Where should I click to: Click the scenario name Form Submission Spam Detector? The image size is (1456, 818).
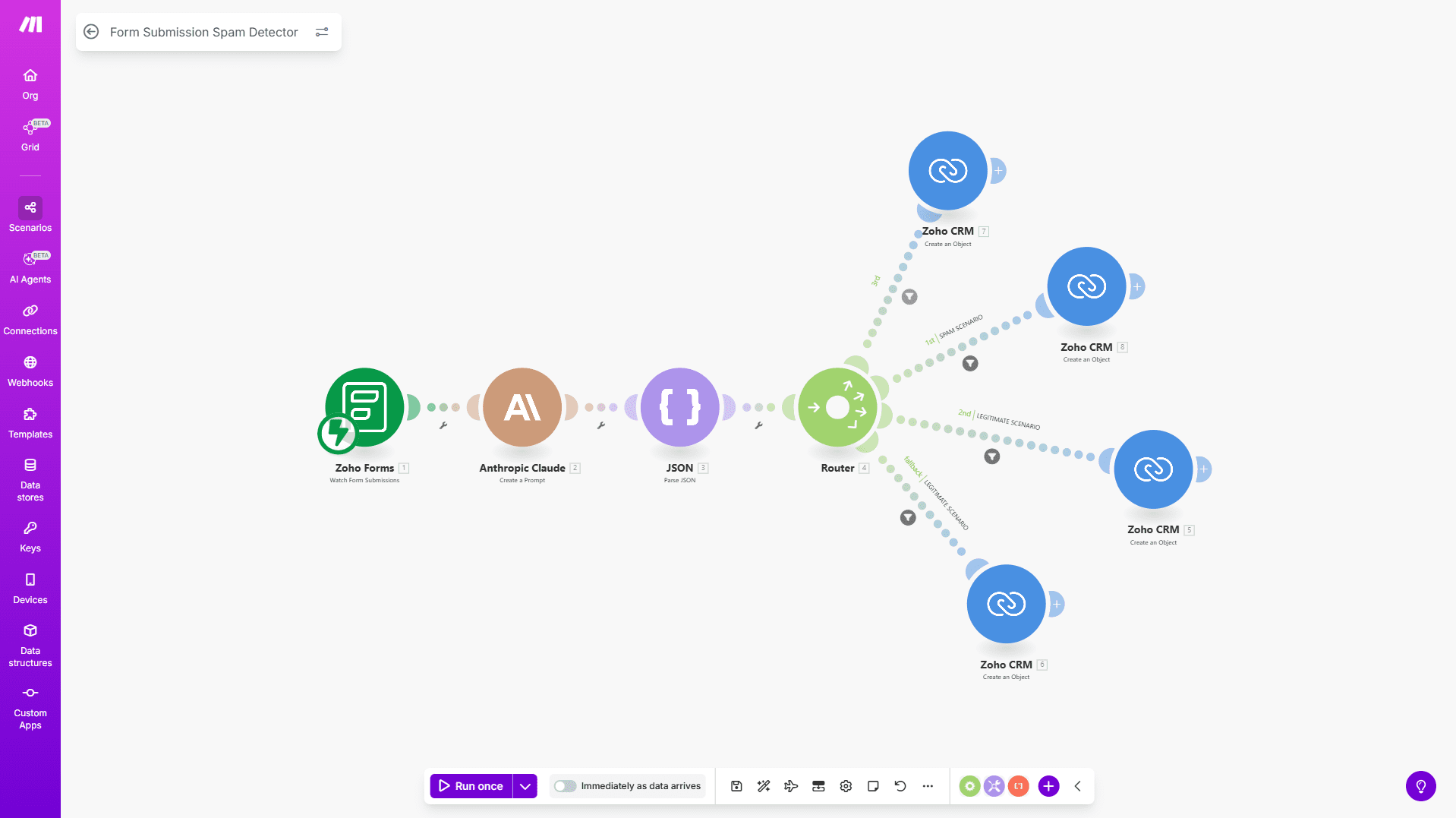click(x=203, y=32)
